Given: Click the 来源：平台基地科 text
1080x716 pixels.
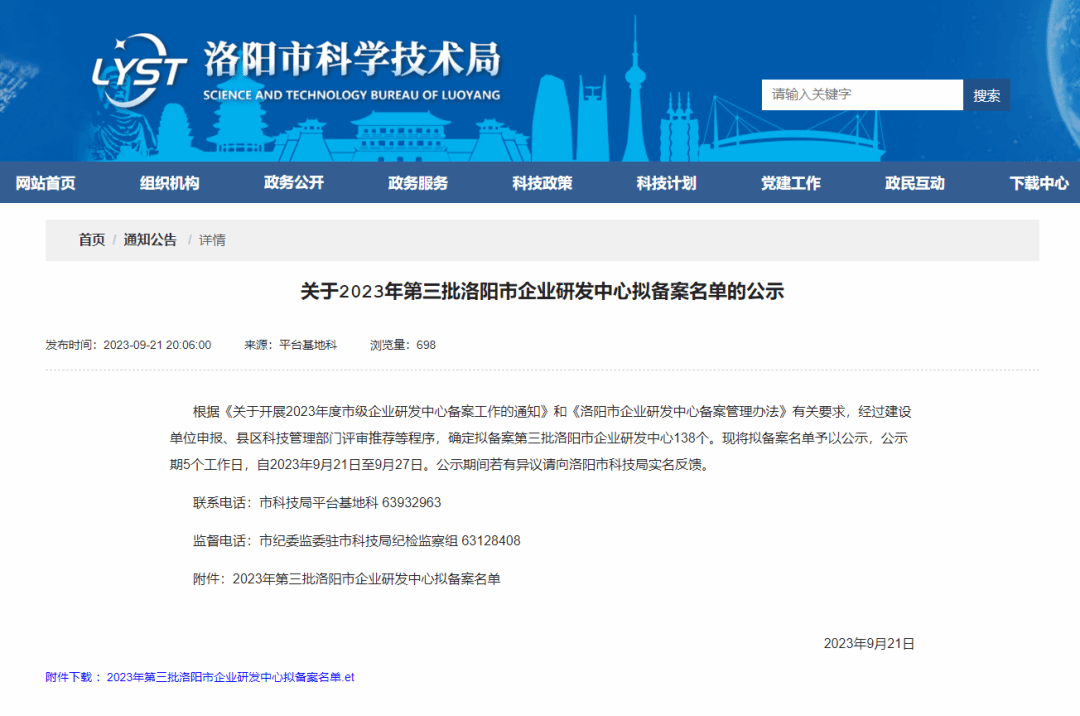Looking at the screenshot, I should (290, 345).
